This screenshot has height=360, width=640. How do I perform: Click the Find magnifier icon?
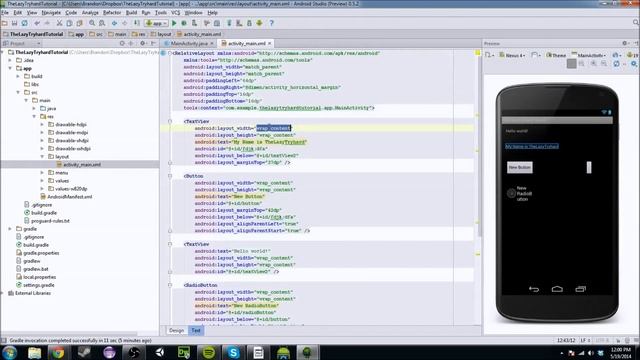click(92, 23)
